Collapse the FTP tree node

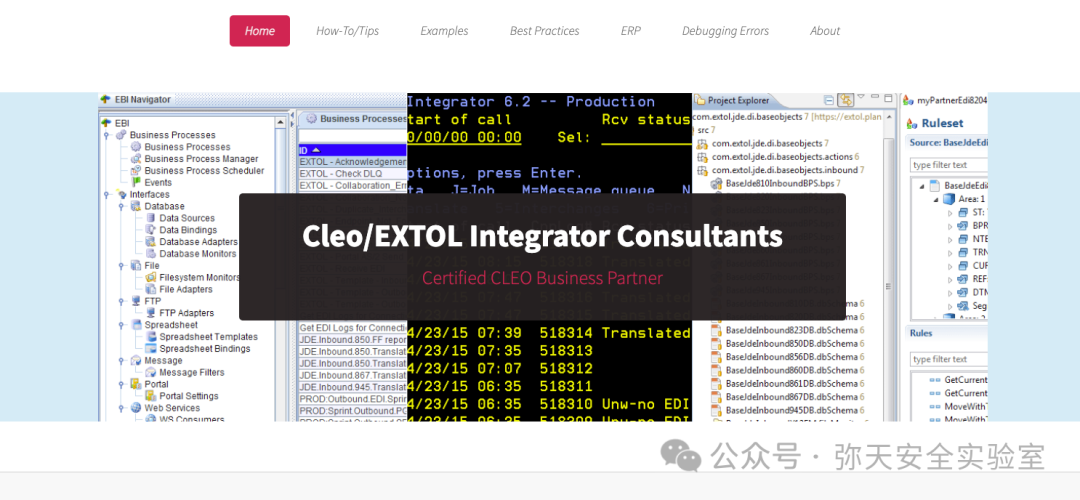coord(121,301)
